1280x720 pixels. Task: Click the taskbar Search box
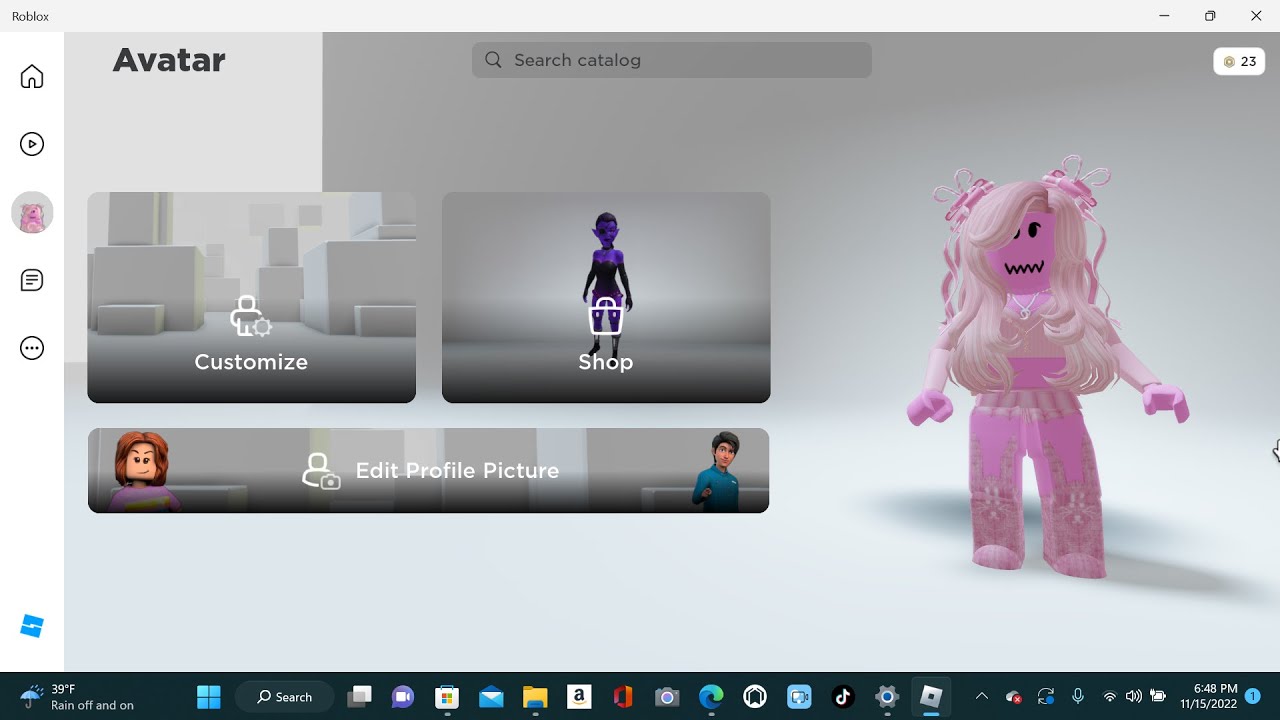pos(284,696)
